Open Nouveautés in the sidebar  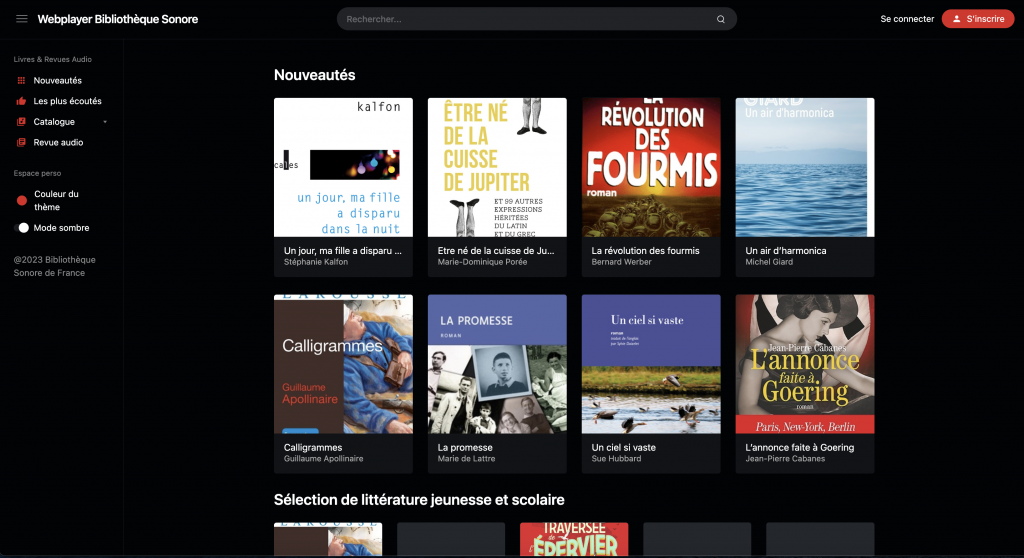(x=57, y=80)
